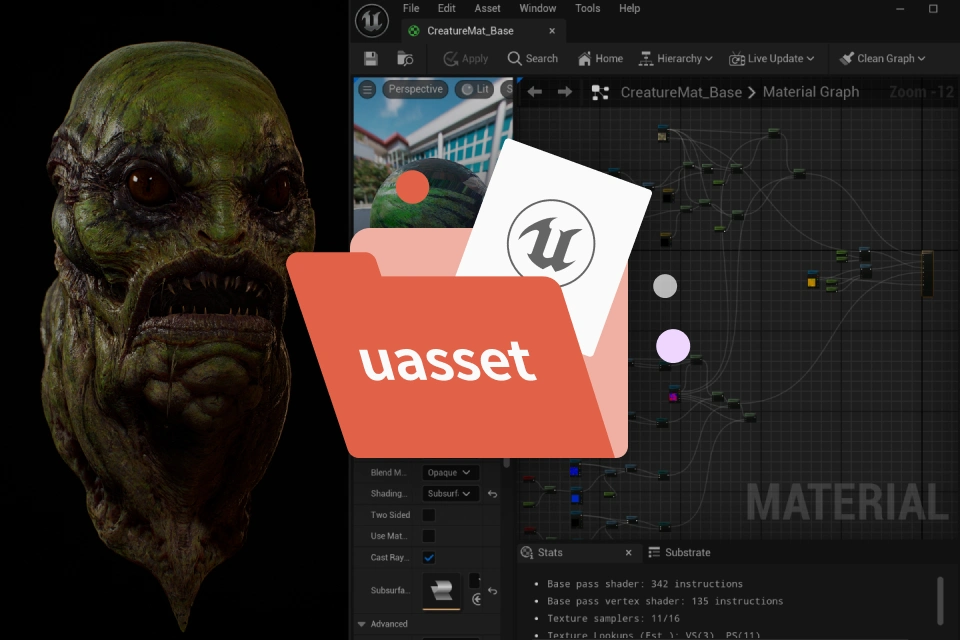Click the CreatureMat_Base breadcrumb link
Viewport: 960px width, 640px height.
coord(681,92)
